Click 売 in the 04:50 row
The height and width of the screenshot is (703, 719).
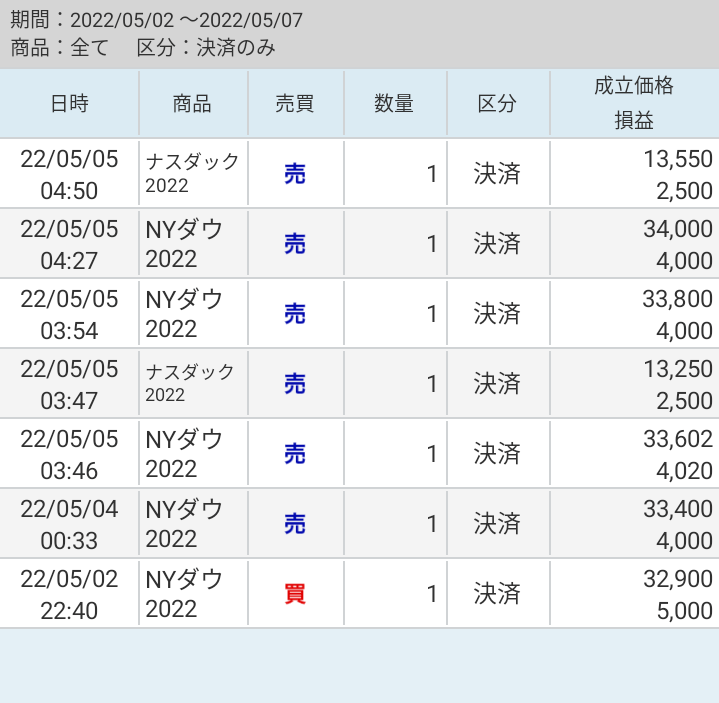pos(295,174)
